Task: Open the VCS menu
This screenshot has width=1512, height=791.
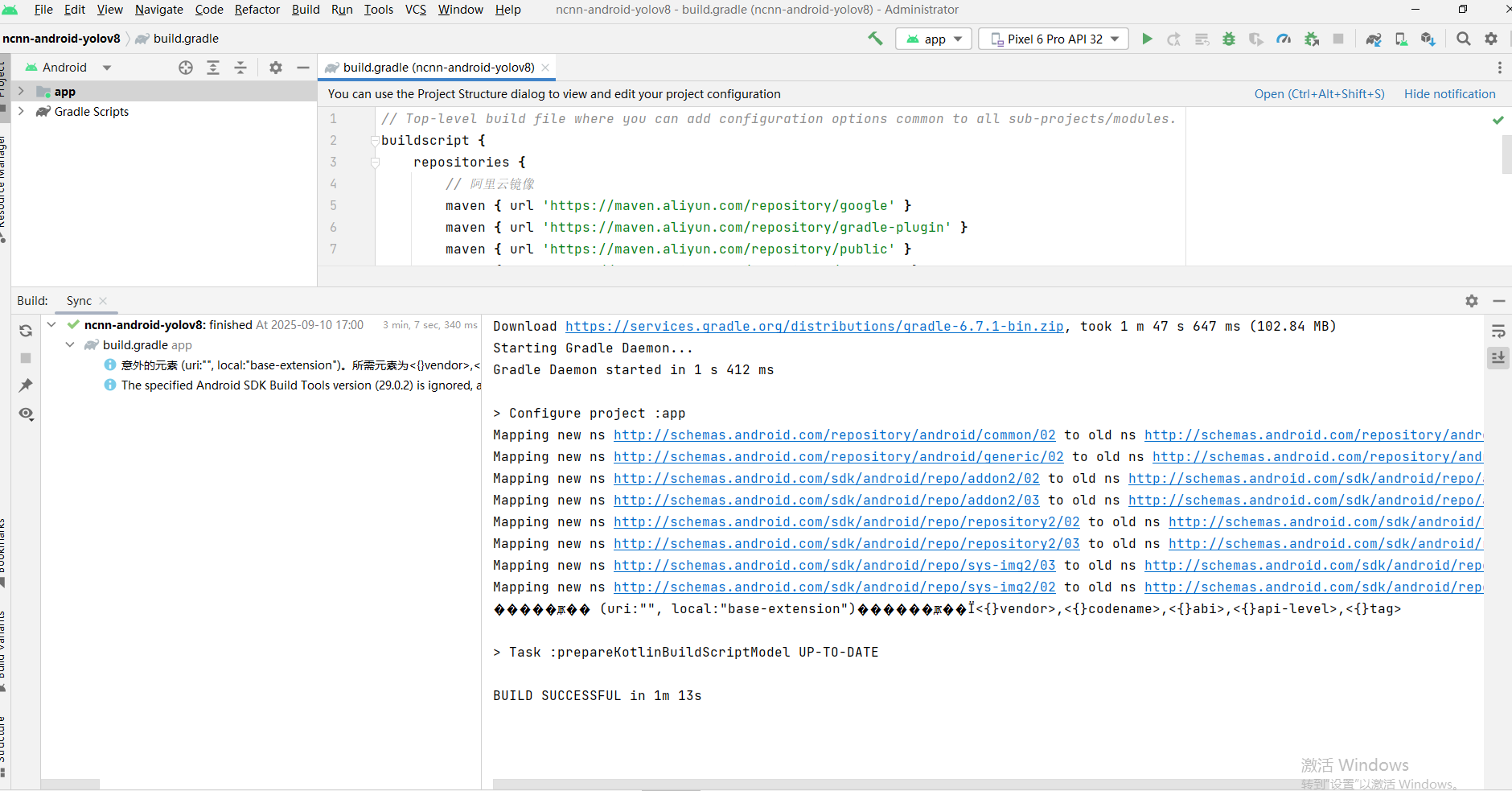Action: pos(416,10)
